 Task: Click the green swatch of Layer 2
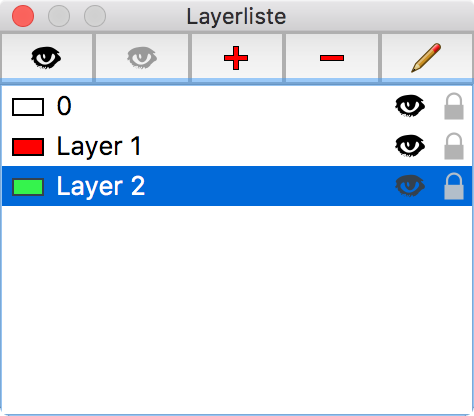pos(28,187)
